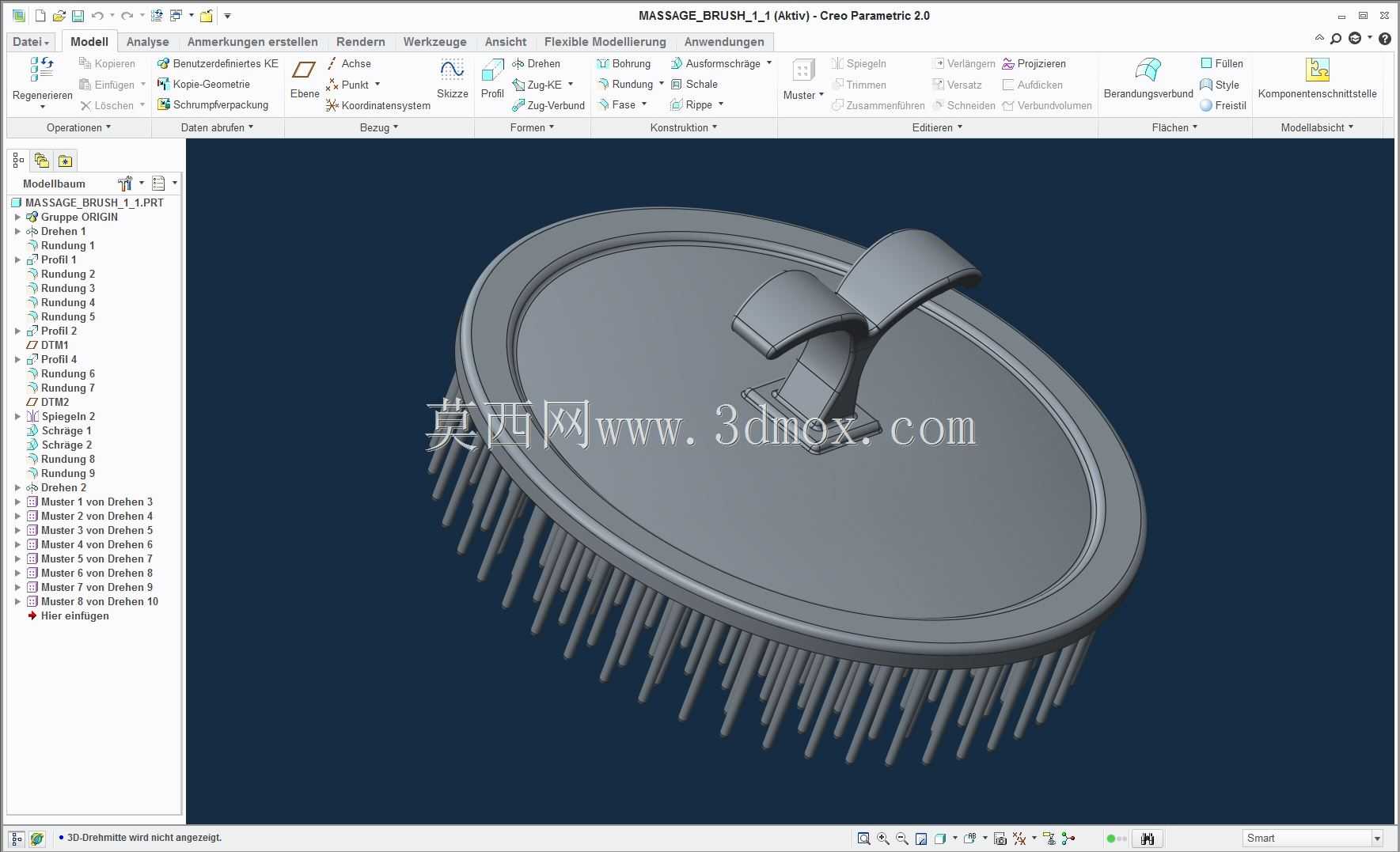Viewport: 1400px width, 852px height.
Task: Click the Freistil button
Action: click(1223, 105)
